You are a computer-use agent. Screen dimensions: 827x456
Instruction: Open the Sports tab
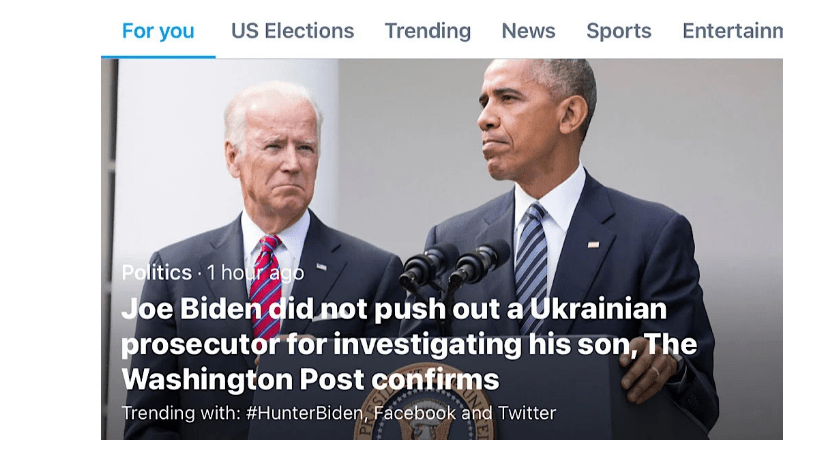coord(618,31)
